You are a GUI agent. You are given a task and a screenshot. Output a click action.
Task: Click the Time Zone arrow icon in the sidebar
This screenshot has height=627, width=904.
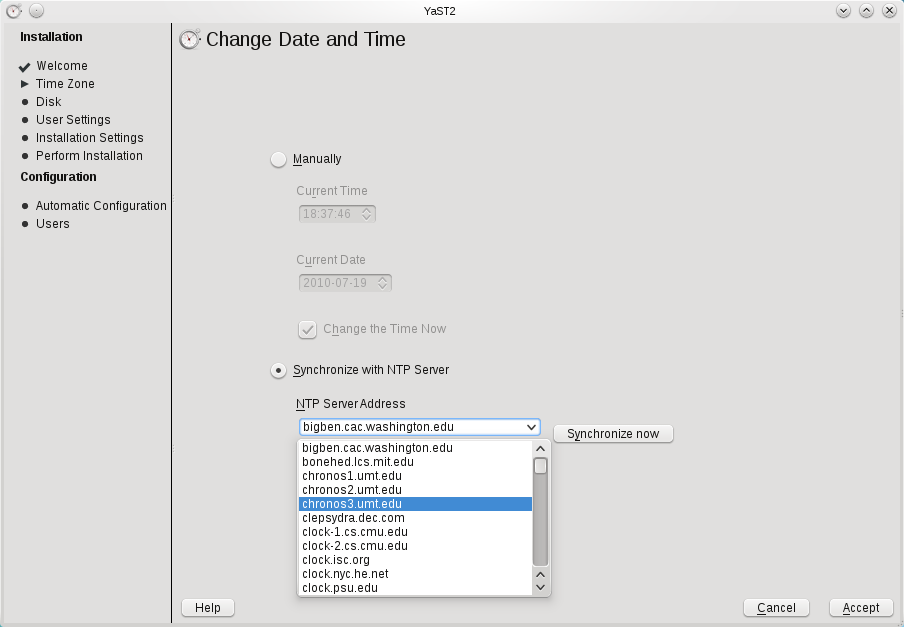click(25, 84)
